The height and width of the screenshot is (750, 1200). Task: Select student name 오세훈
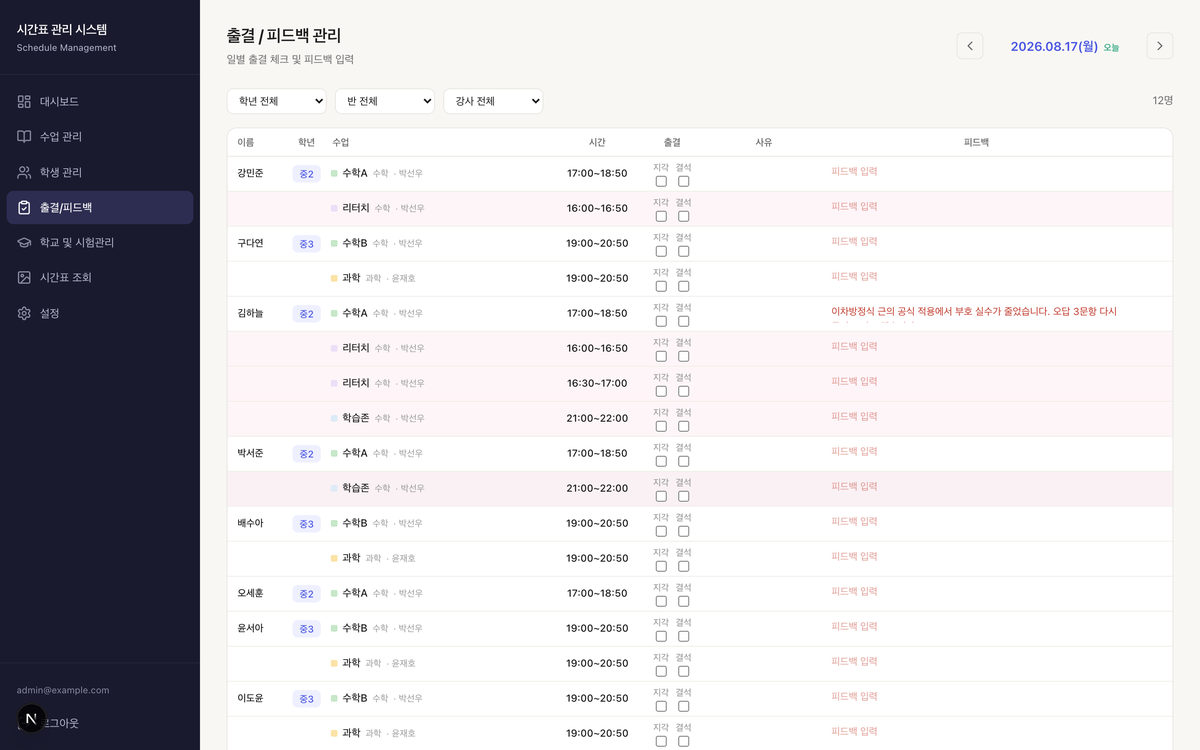point(250,593)
